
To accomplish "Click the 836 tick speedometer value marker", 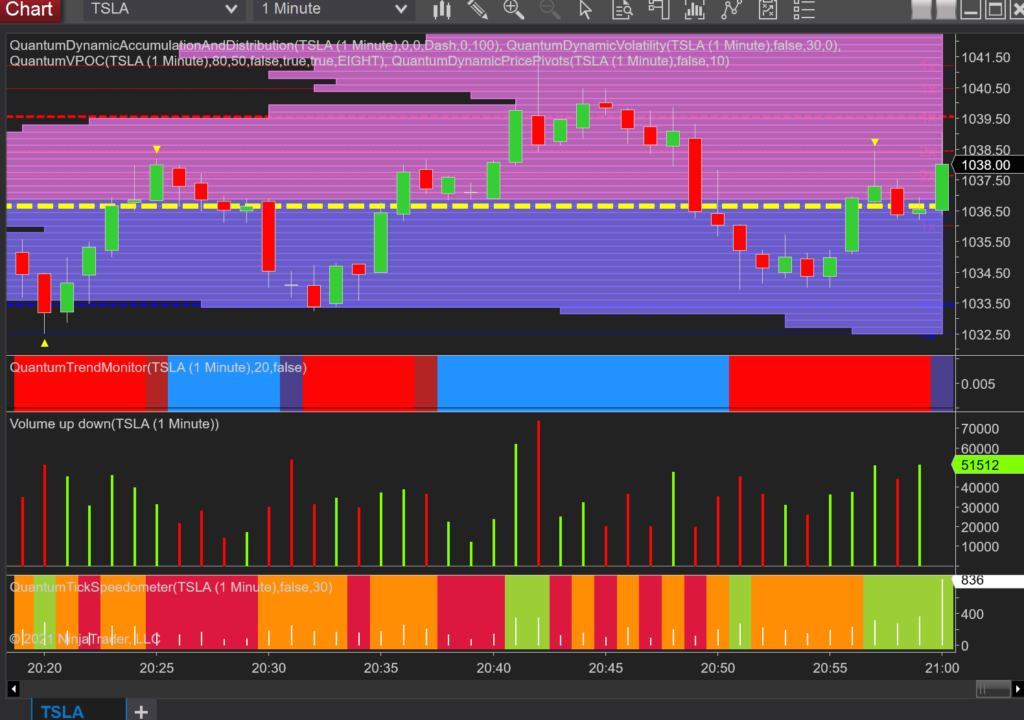I will point(987,580).
